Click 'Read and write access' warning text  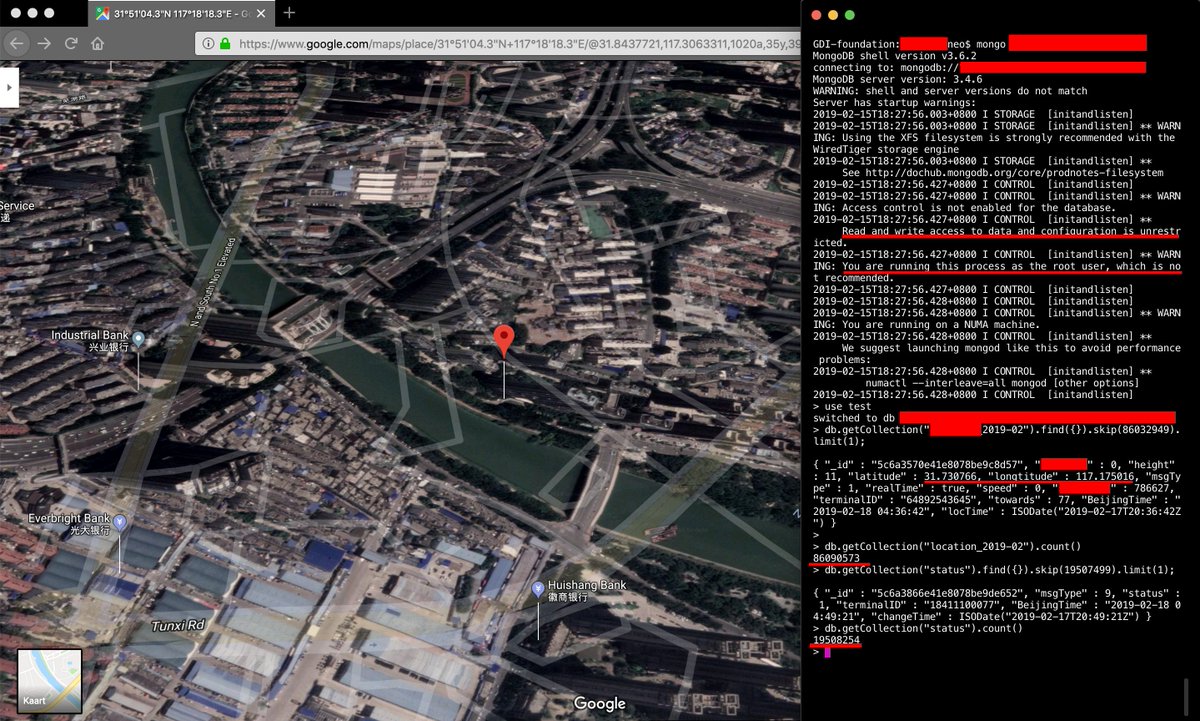coord(1010,231)
